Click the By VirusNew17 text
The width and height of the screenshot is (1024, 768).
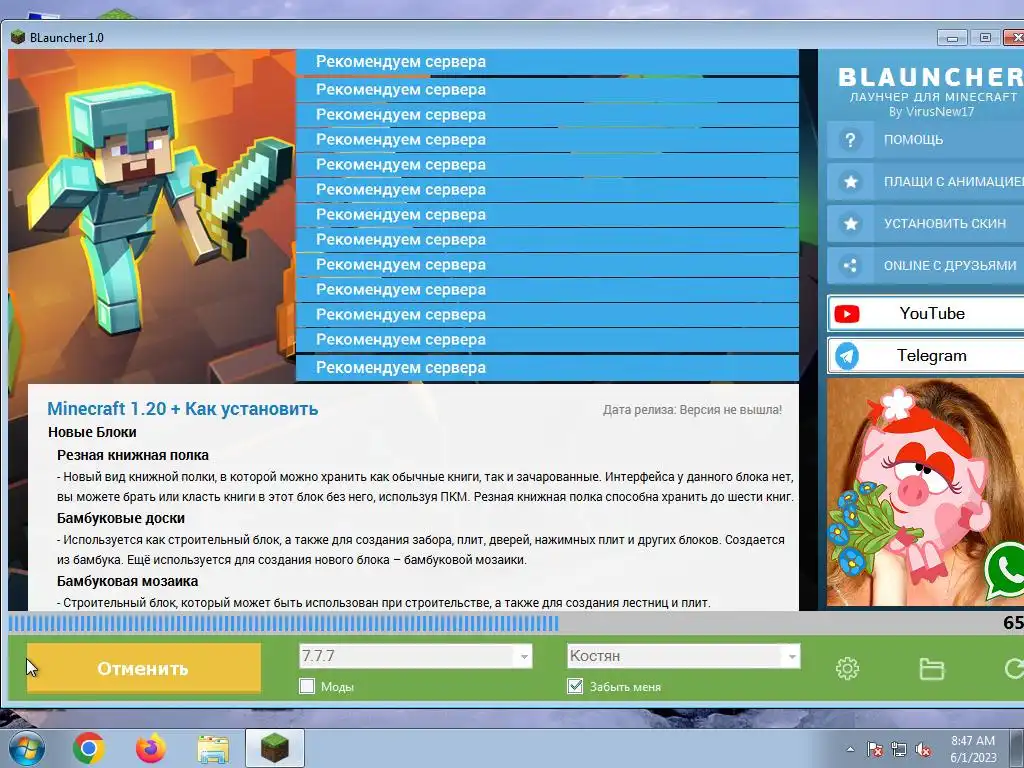click(931, 112)
